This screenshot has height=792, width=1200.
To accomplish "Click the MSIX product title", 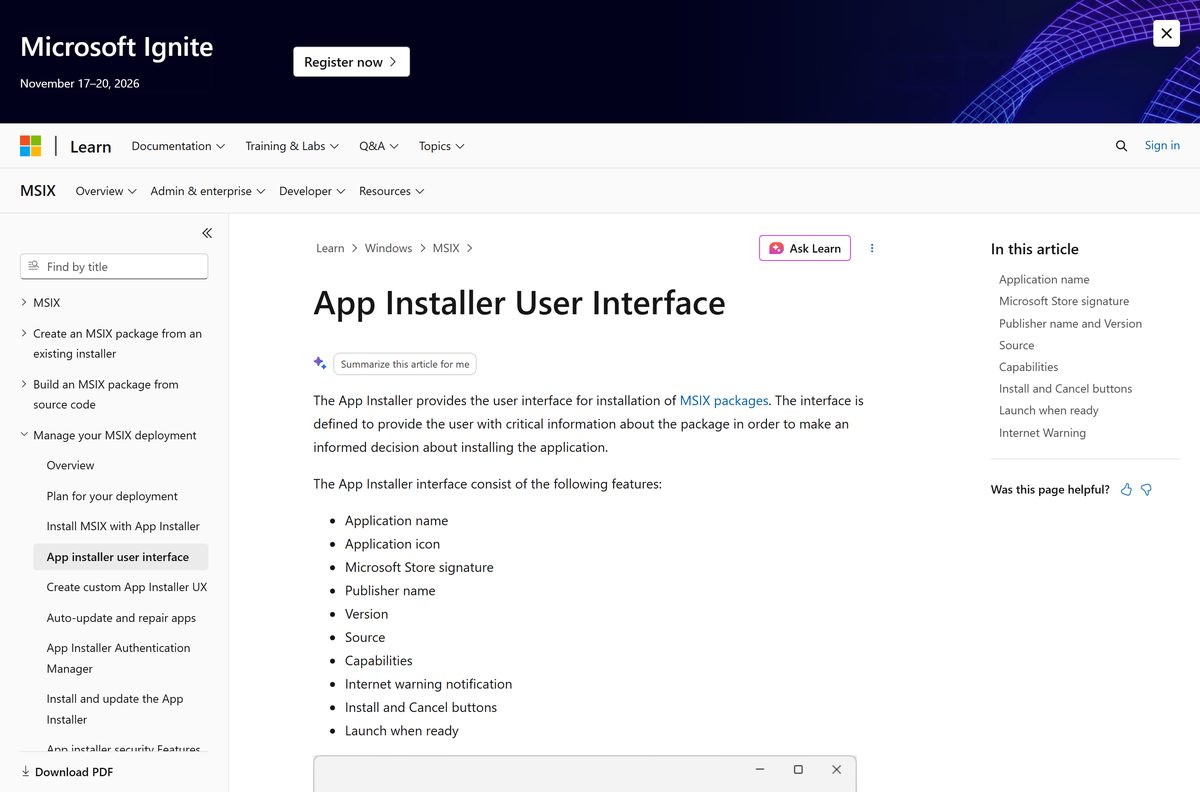I will tap(38, 190).
